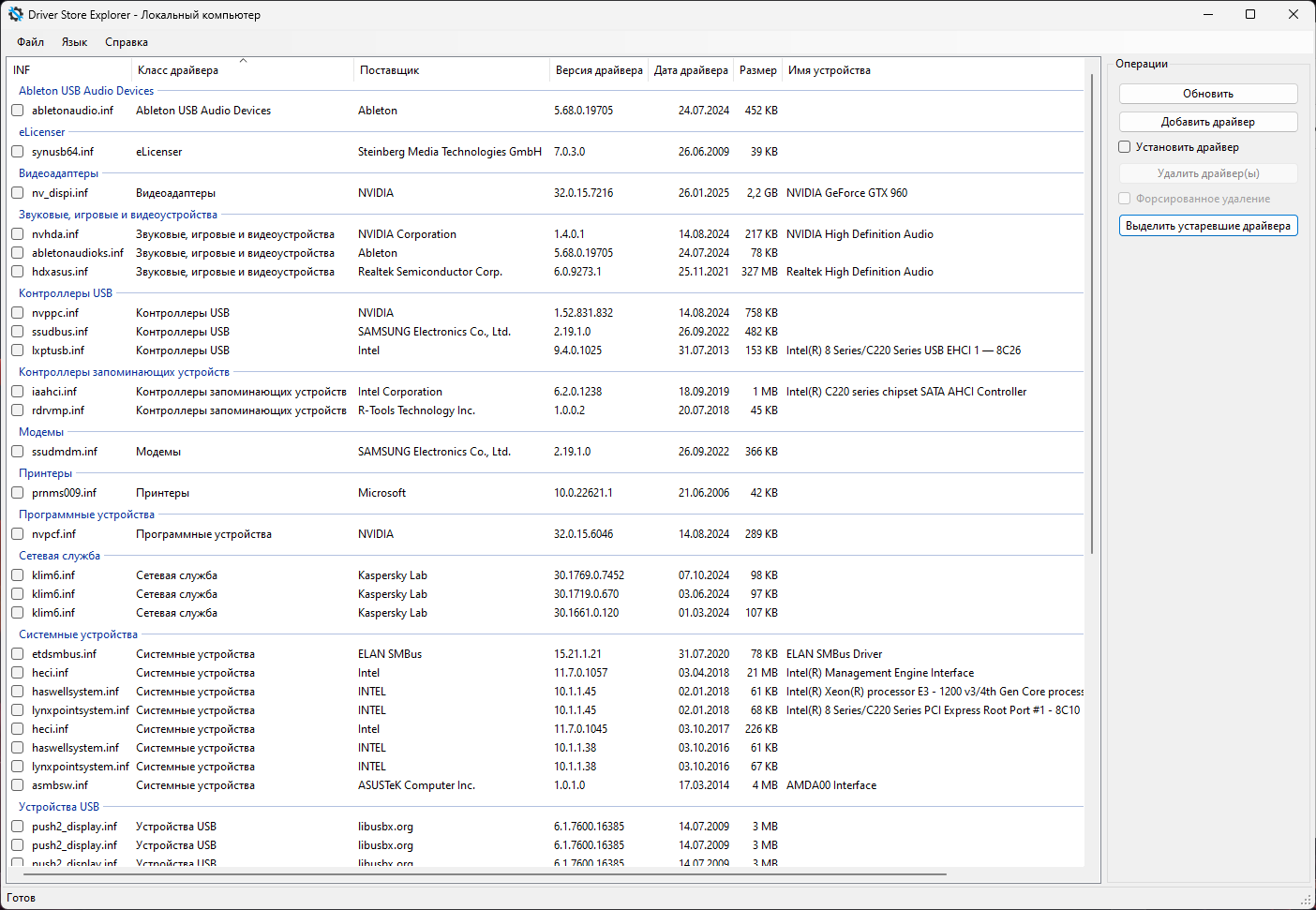
Task: Click the resize grip in status bar corner
Action: (x=1306, y=900)
